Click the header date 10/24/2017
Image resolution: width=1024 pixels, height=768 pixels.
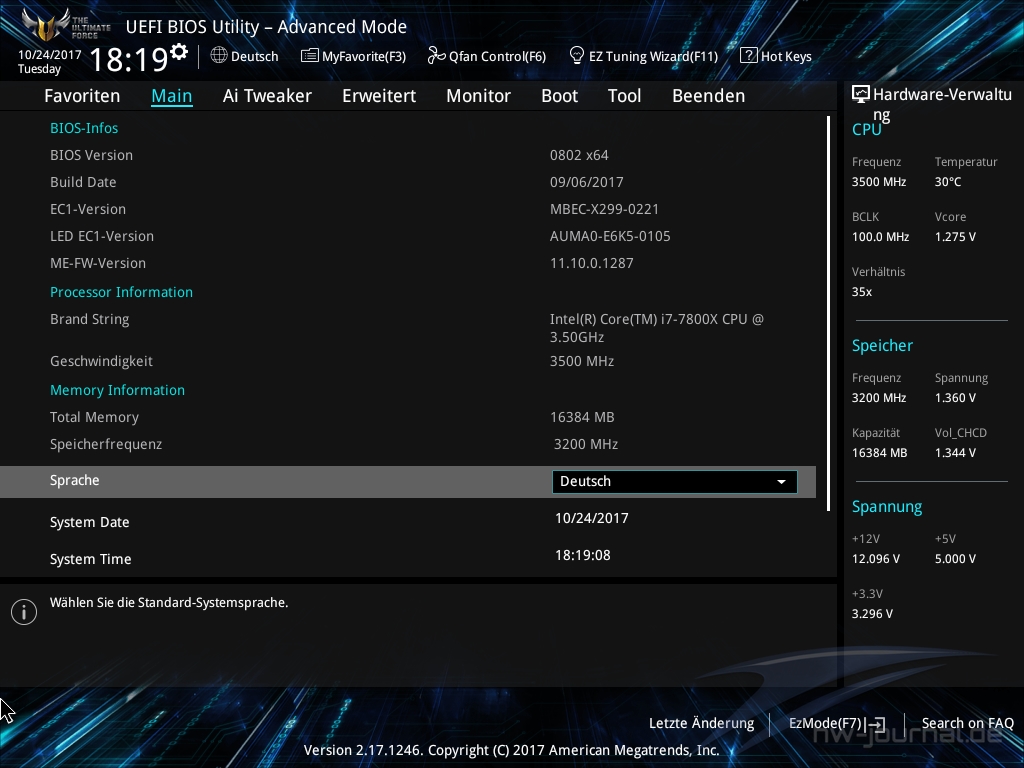pyautogui.click(x=50, y=55)
